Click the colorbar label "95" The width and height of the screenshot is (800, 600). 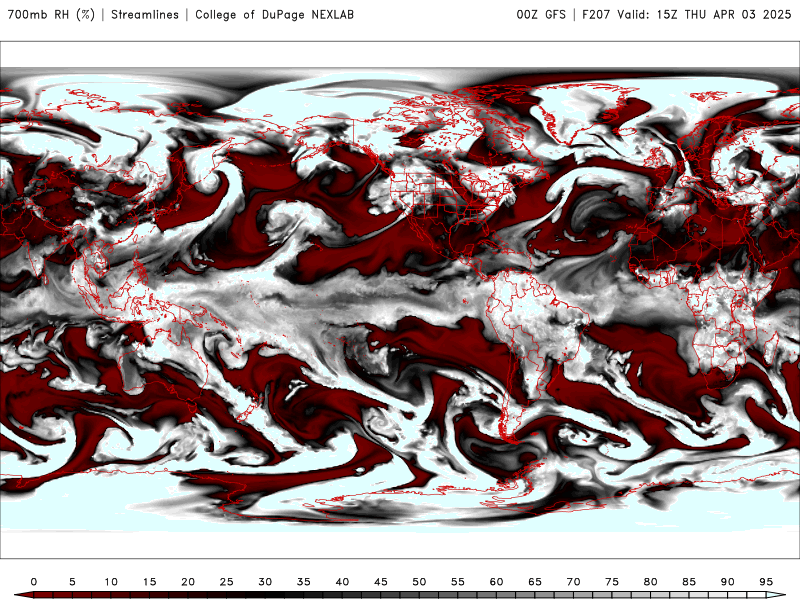click(766, 582)
